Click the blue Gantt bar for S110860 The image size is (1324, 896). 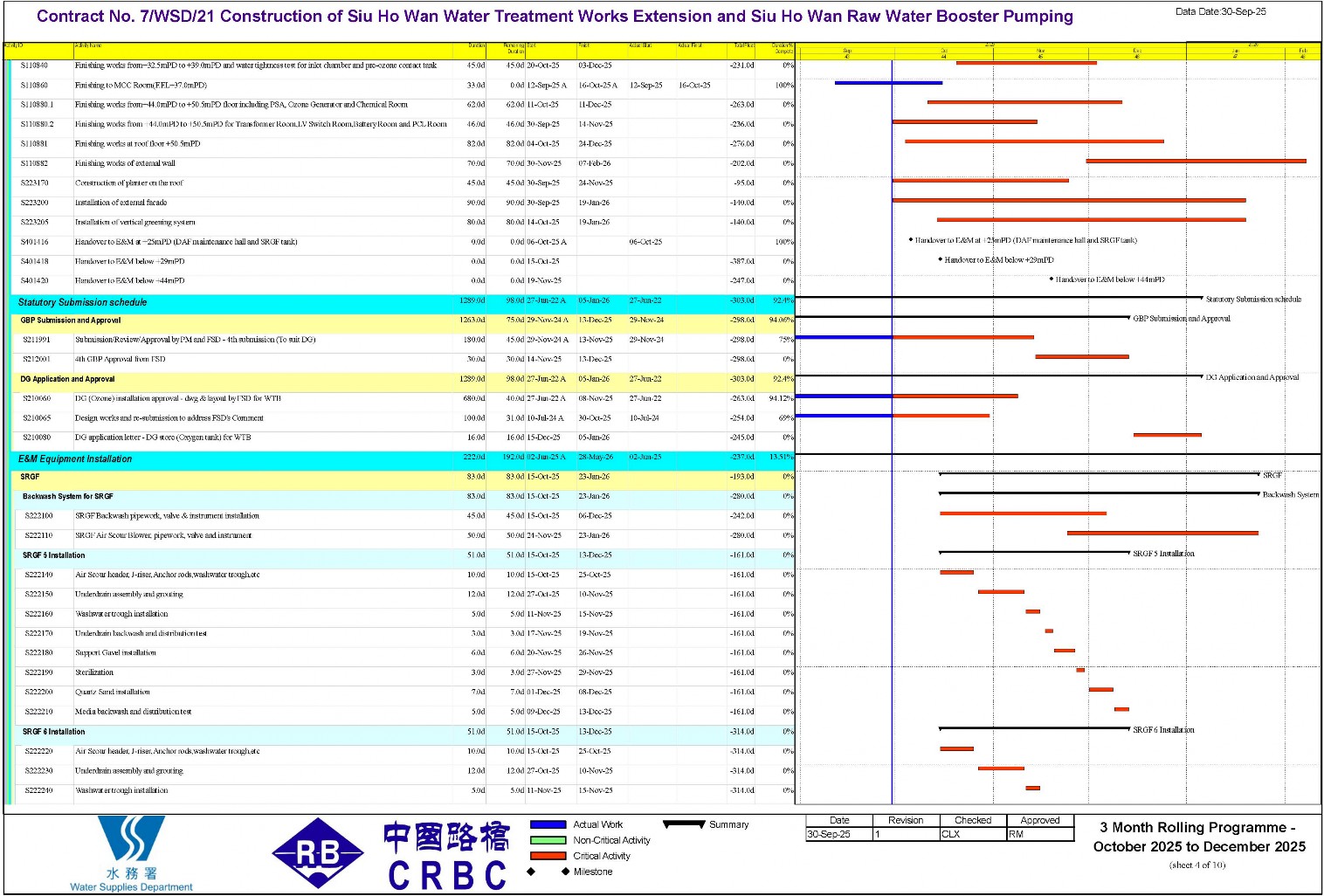(x=888, y=83)
